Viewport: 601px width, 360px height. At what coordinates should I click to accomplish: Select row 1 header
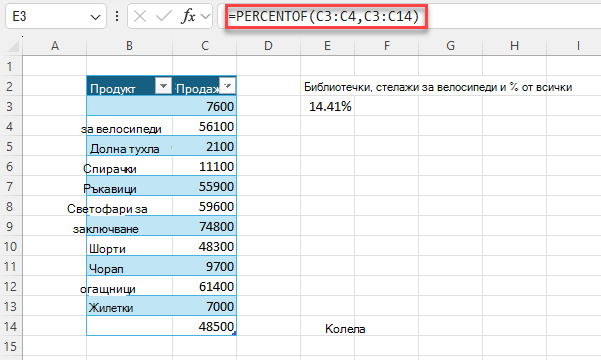tap(10, 66)
